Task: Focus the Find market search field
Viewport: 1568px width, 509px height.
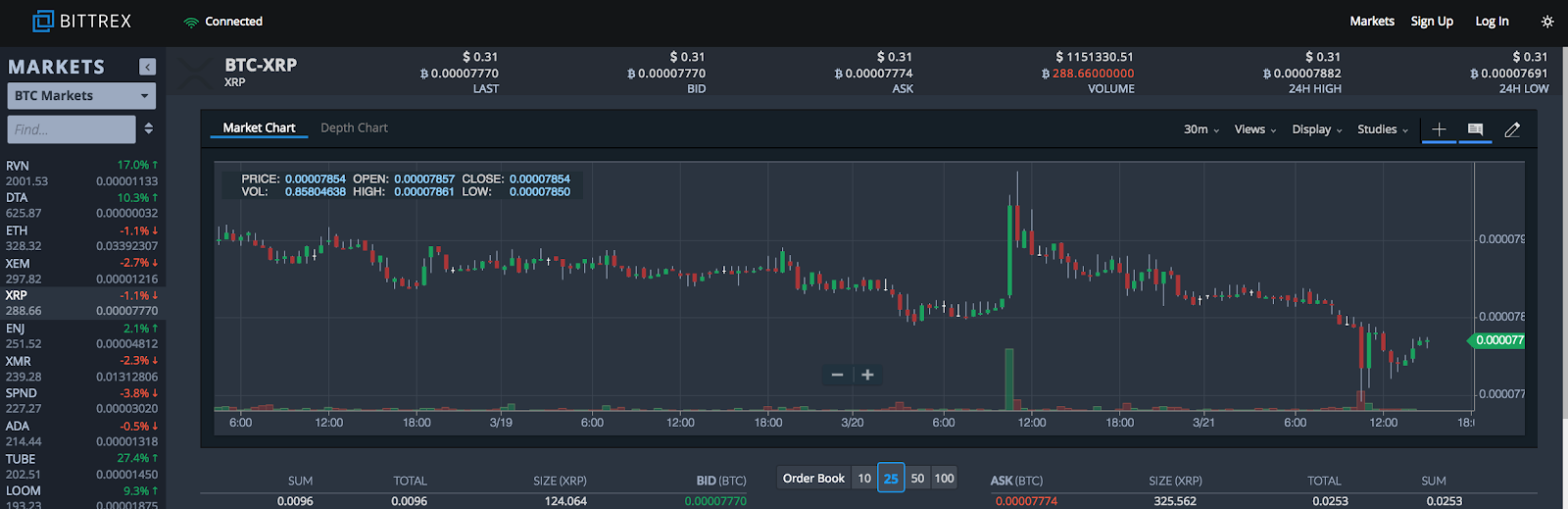Action: coord(72,129)
